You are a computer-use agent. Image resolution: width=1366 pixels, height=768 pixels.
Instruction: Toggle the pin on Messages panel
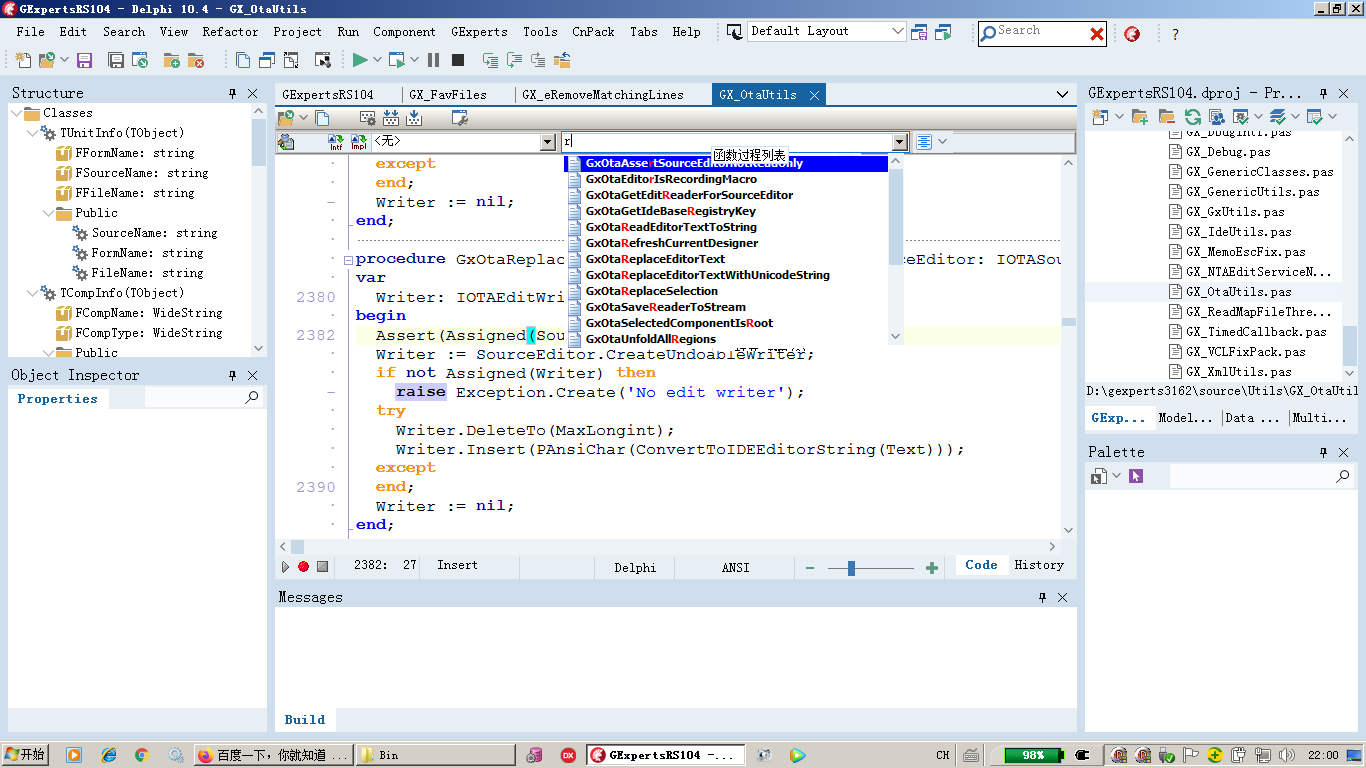[x=1042, y=597]
